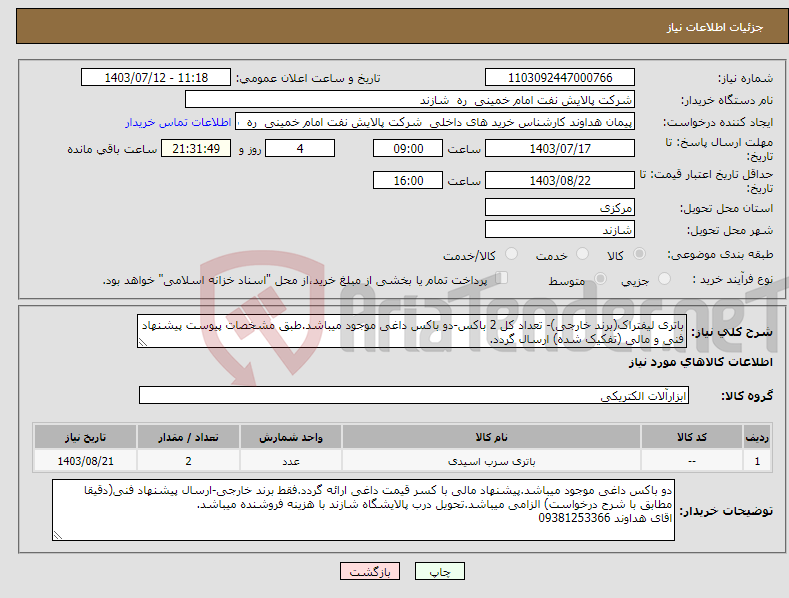Click the شهر محل تحویل field شازند

point(560,230)
